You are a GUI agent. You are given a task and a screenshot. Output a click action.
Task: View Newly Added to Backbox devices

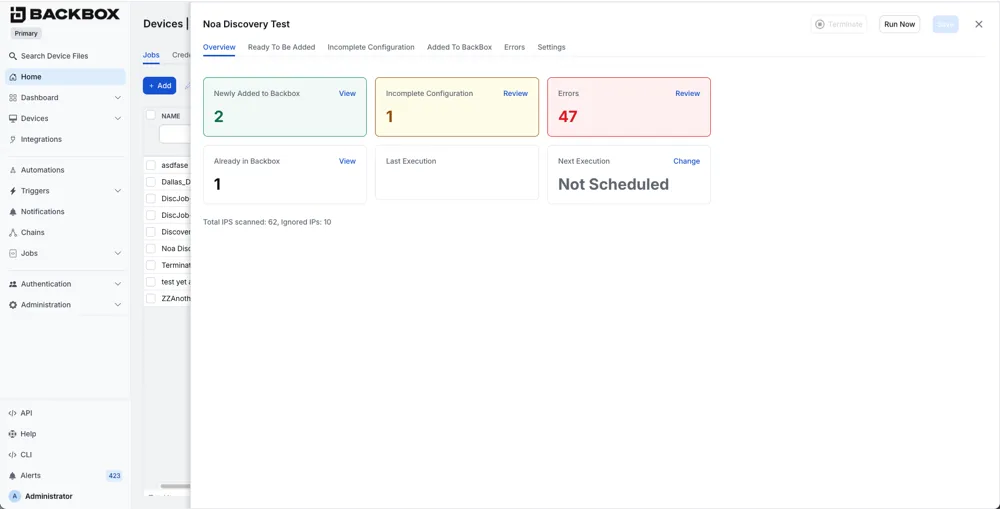point(347,93)
